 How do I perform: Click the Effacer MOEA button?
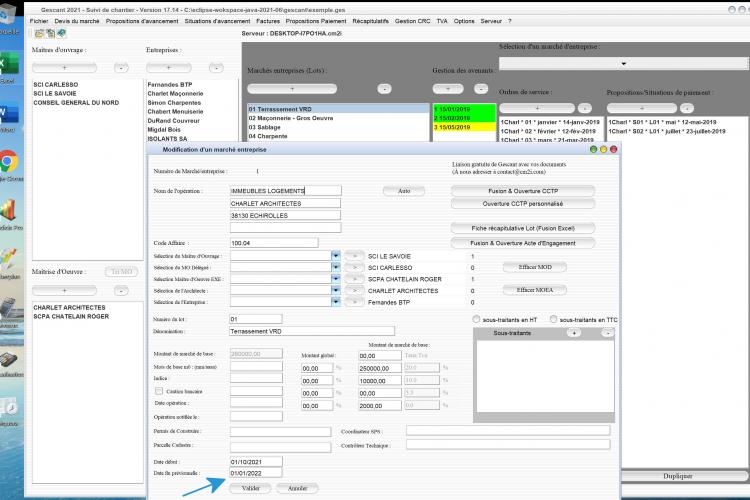(x=535, y=290)
